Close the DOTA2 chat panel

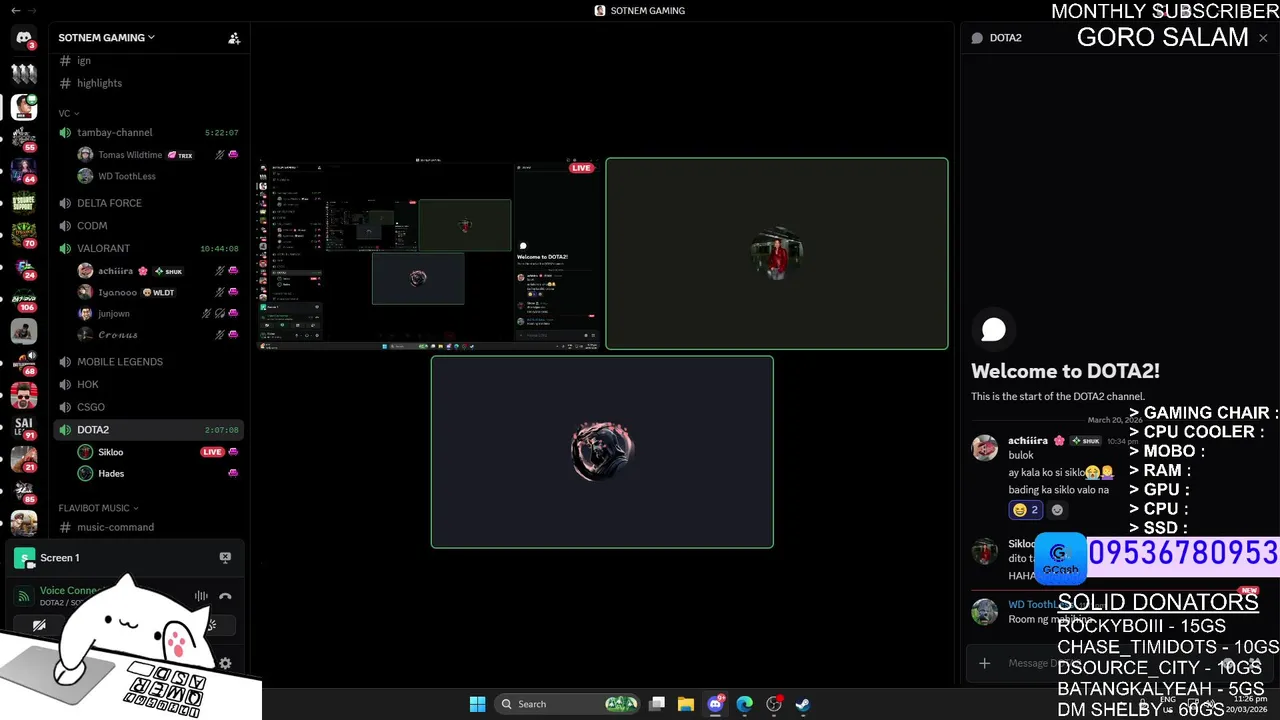(x=1263, y=38)
